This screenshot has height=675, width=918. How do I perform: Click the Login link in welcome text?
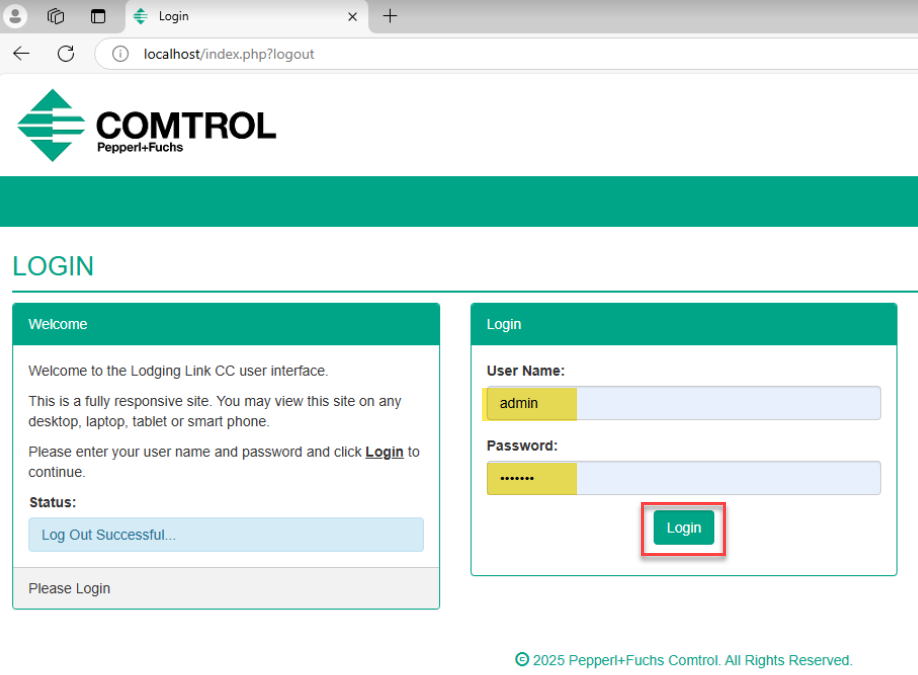click(x=384, y=452)
